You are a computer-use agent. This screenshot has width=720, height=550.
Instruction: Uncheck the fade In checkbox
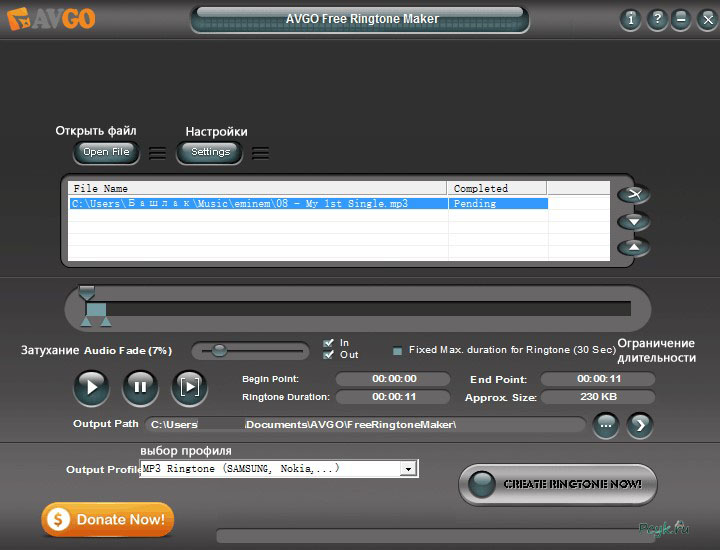[x=328, y=343]
